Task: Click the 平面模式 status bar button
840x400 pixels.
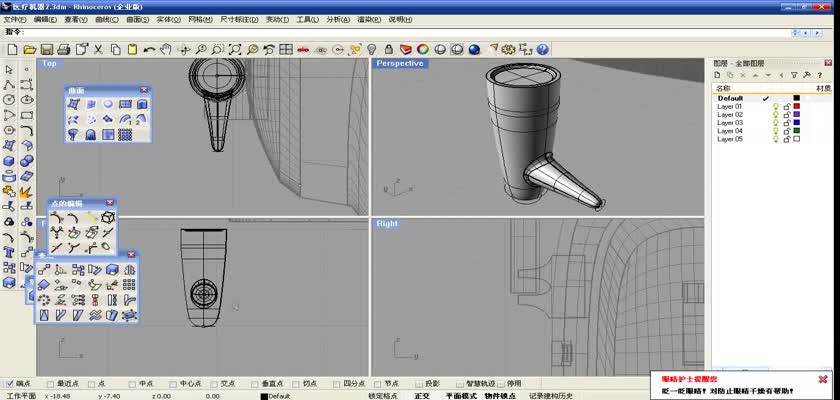Action: click(460, 396)
